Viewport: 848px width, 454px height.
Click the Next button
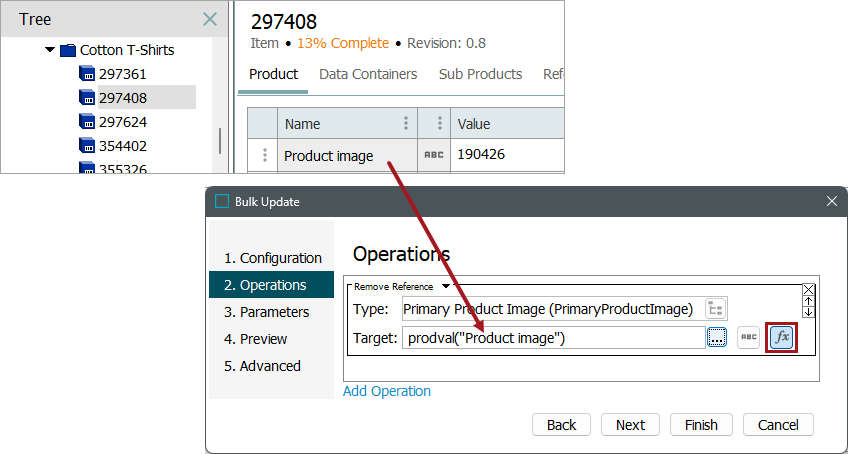click(x=630, y=425)
